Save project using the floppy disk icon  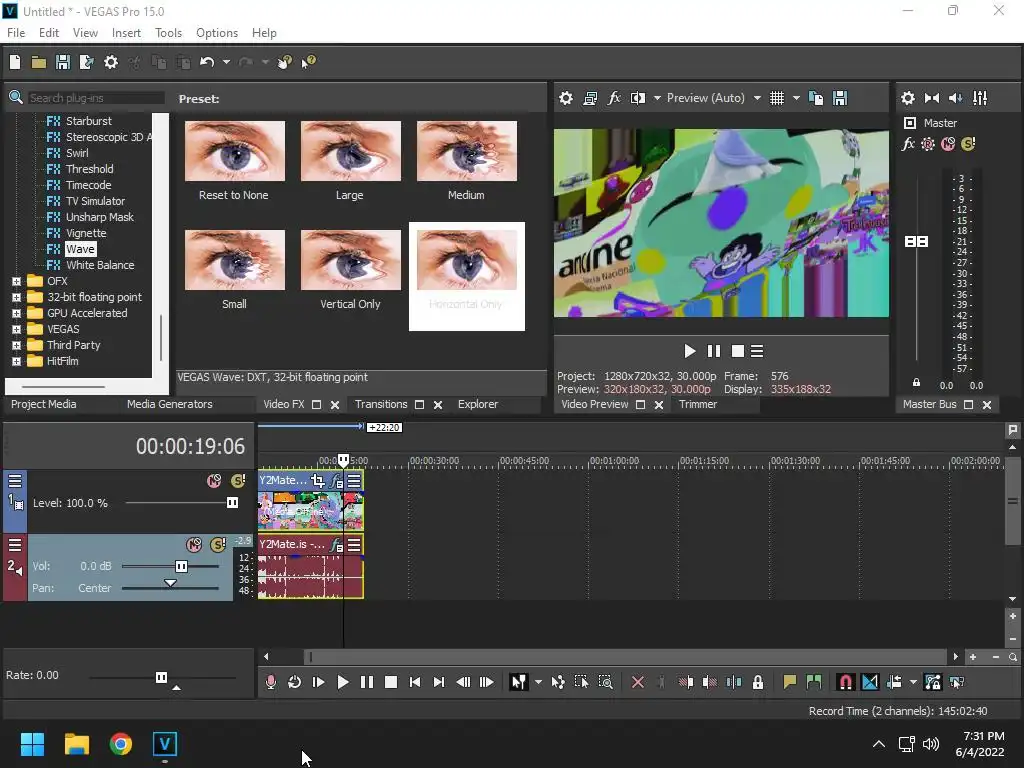coord(63,62)
